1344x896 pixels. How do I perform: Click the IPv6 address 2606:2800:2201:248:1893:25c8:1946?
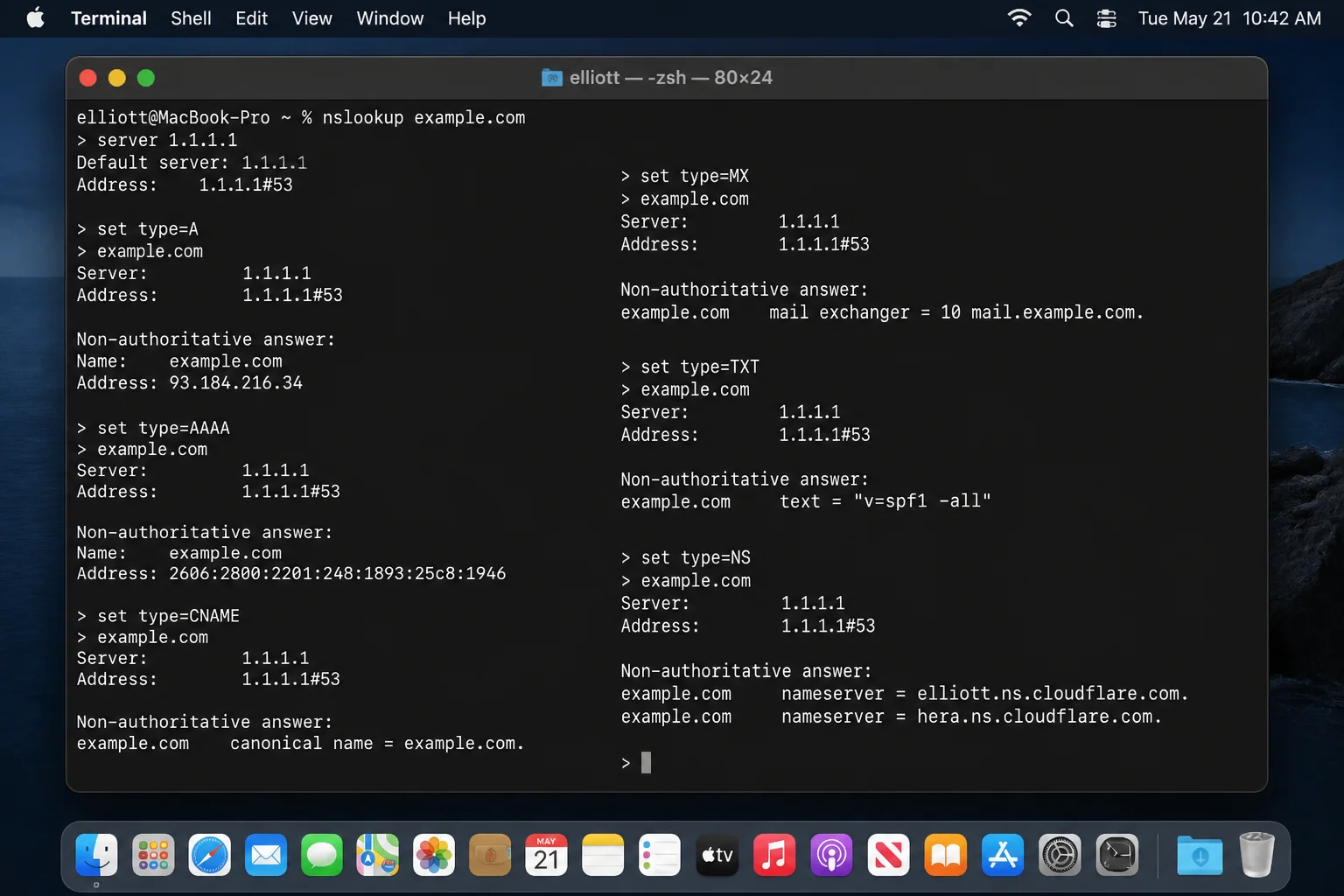tap(337, 573)
